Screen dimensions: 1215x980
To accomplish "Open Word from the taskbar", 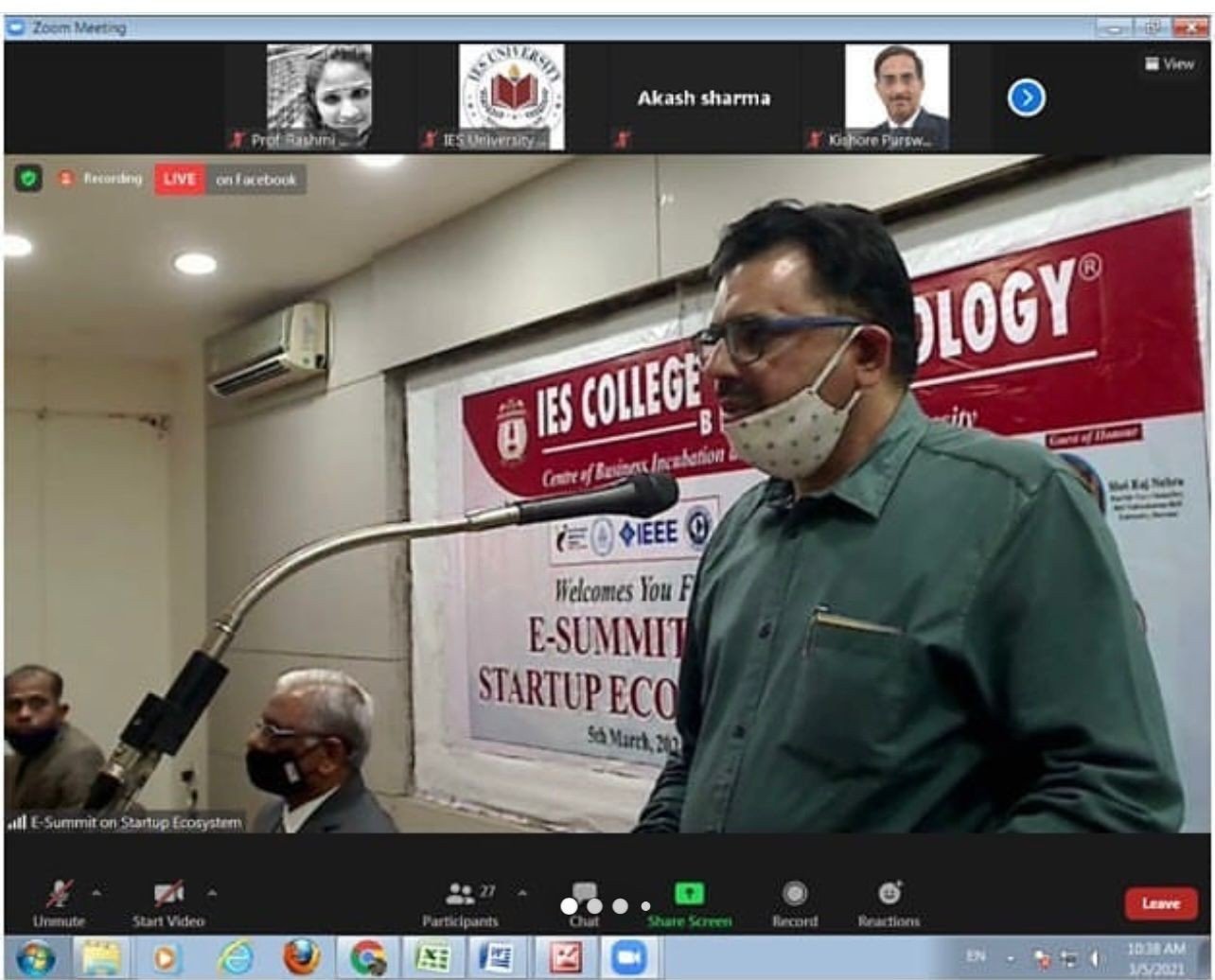I will tap(497, 958).
